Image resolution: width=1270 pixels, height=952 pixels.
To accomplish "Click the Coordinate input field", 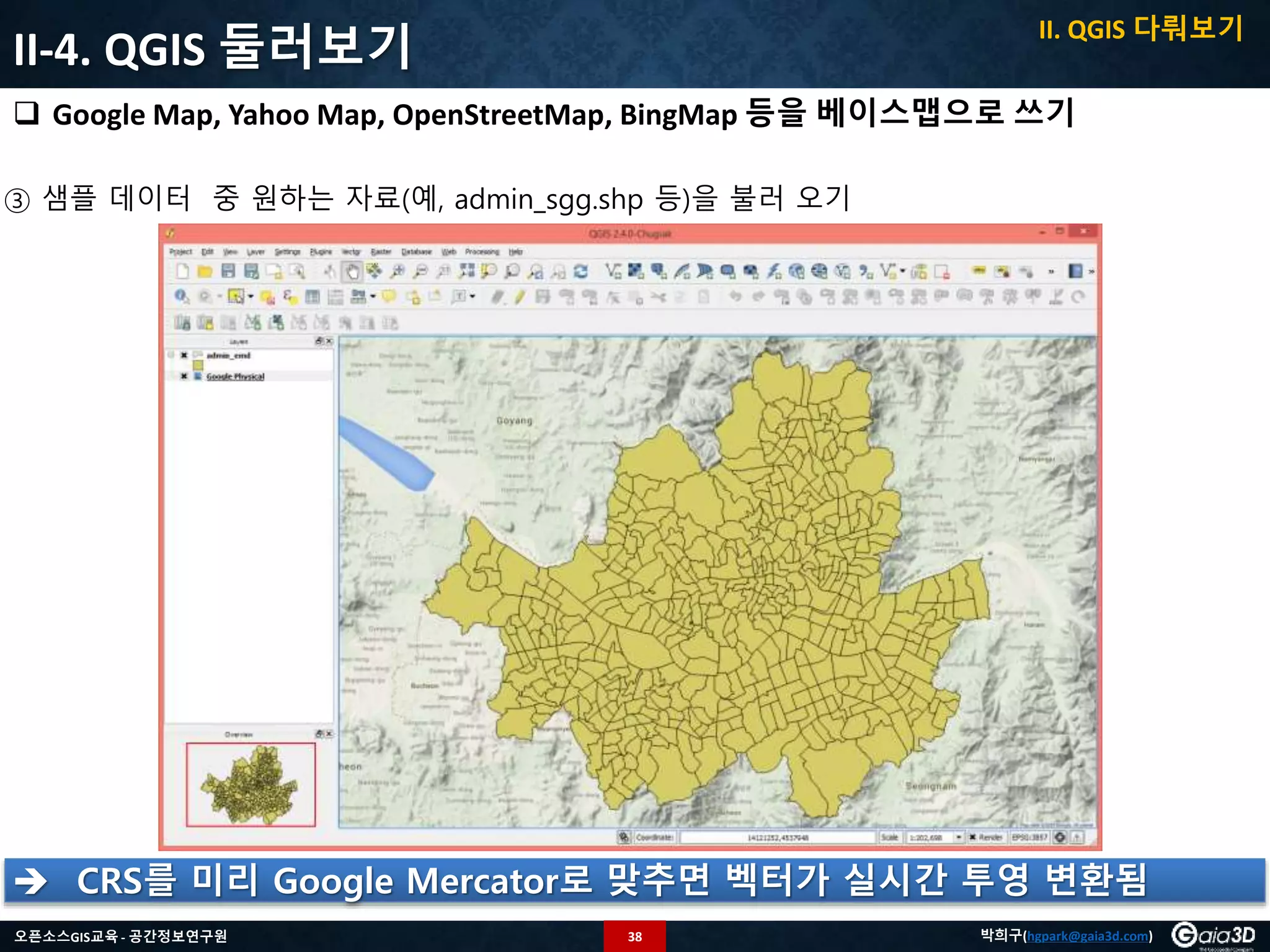I will coord(778,837).
